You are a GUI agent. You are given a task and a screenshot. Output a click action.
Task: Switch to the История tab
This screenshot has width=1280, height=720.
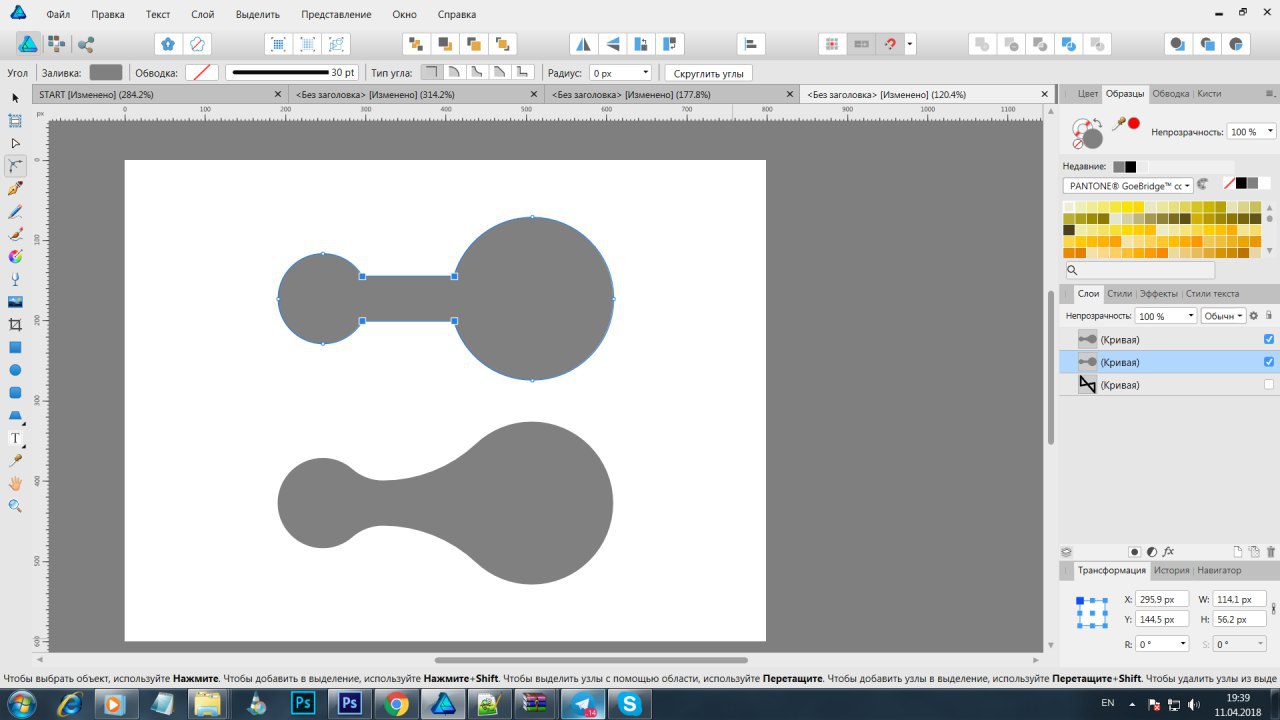pos(1171,570)
